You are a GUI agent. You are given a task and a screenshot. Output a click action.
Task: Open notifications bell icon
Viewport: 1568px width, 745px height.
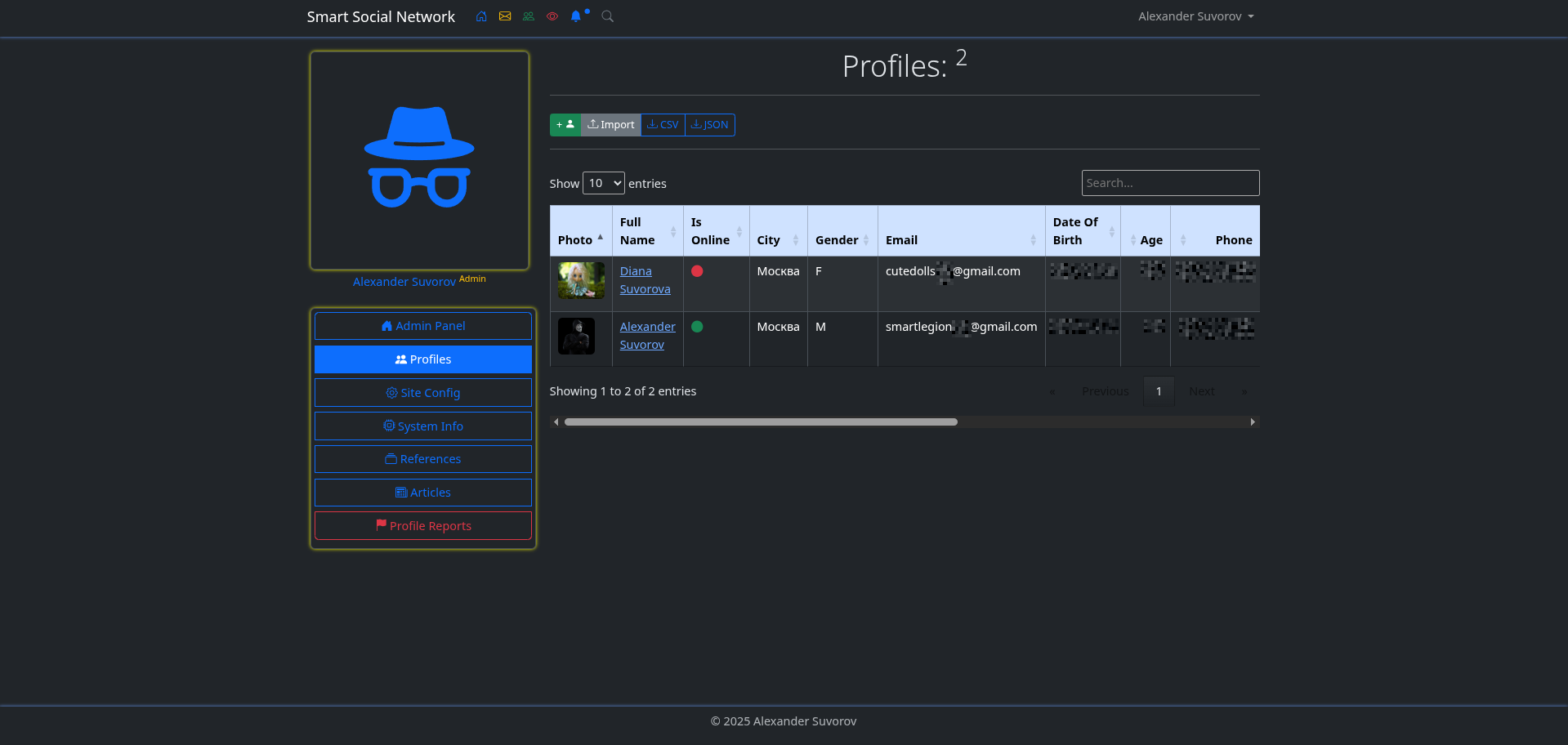[576, 16]
